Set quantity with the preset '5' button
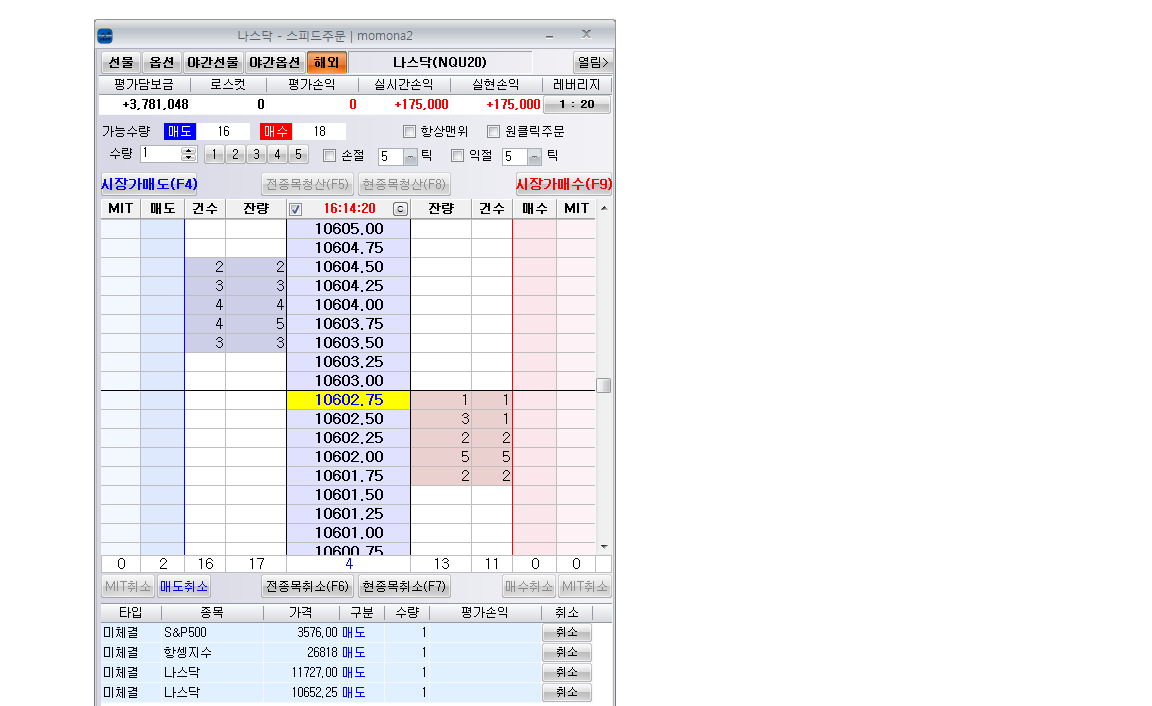Image resolution: width=1152 pixels, height=706 pixels. 298,155
